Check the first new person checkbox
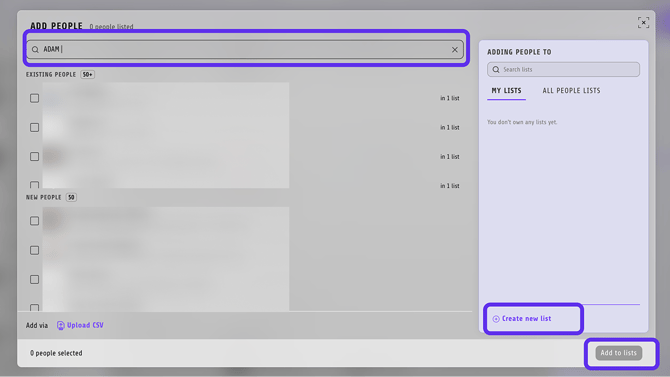Screen dimensions: 670x377 [35, 221]
